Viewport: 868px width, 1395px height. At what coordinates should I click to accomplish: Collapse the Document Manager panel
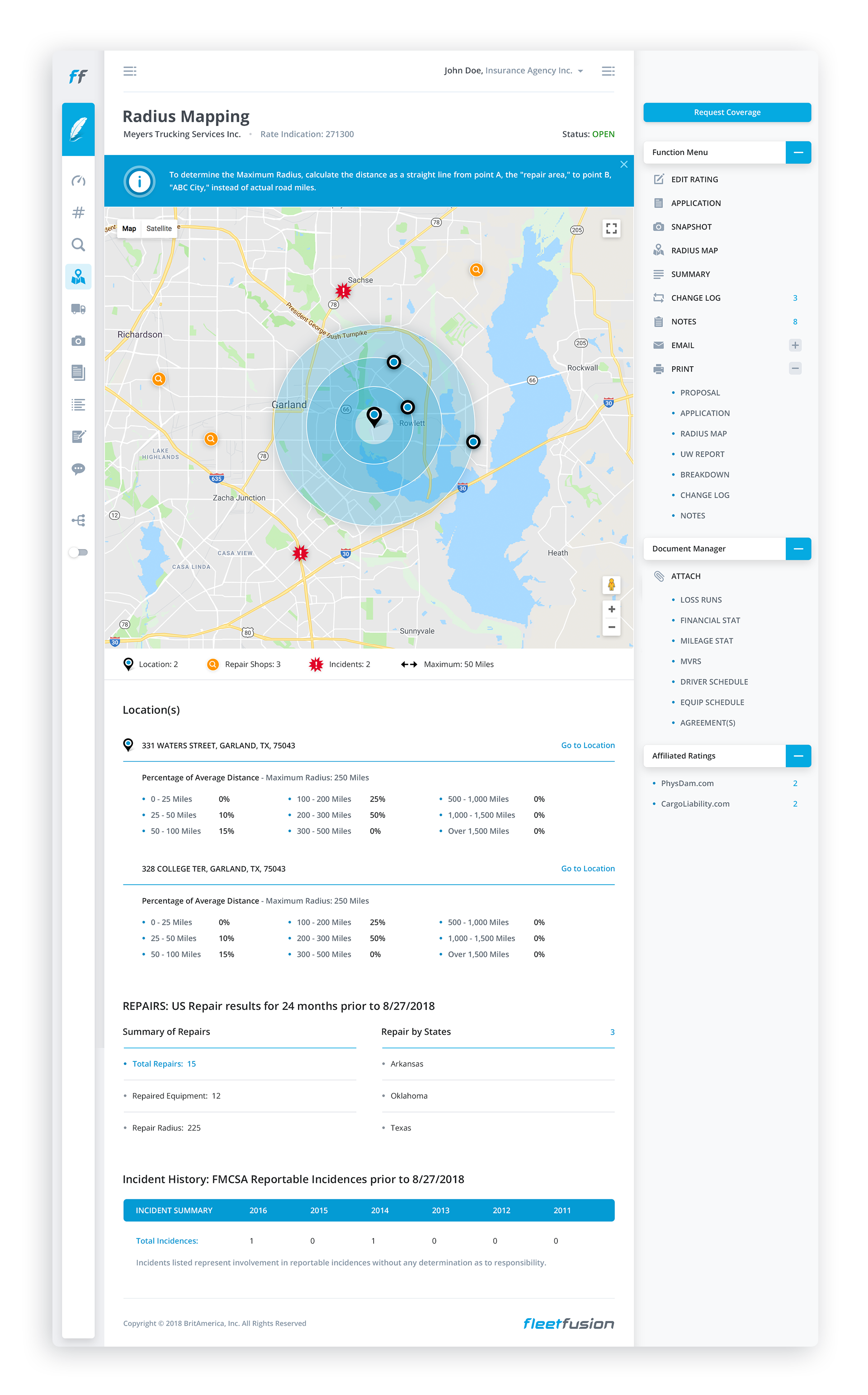pyautogui.click(x=798, y=549)
